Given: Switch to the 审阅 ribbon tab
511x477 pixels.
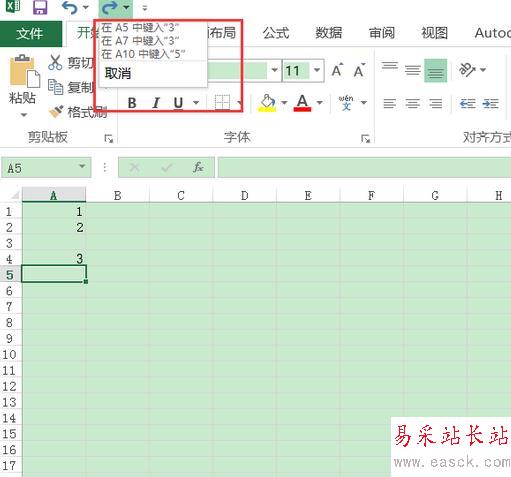Looking at the screenshot, I should tap(382, 33).
